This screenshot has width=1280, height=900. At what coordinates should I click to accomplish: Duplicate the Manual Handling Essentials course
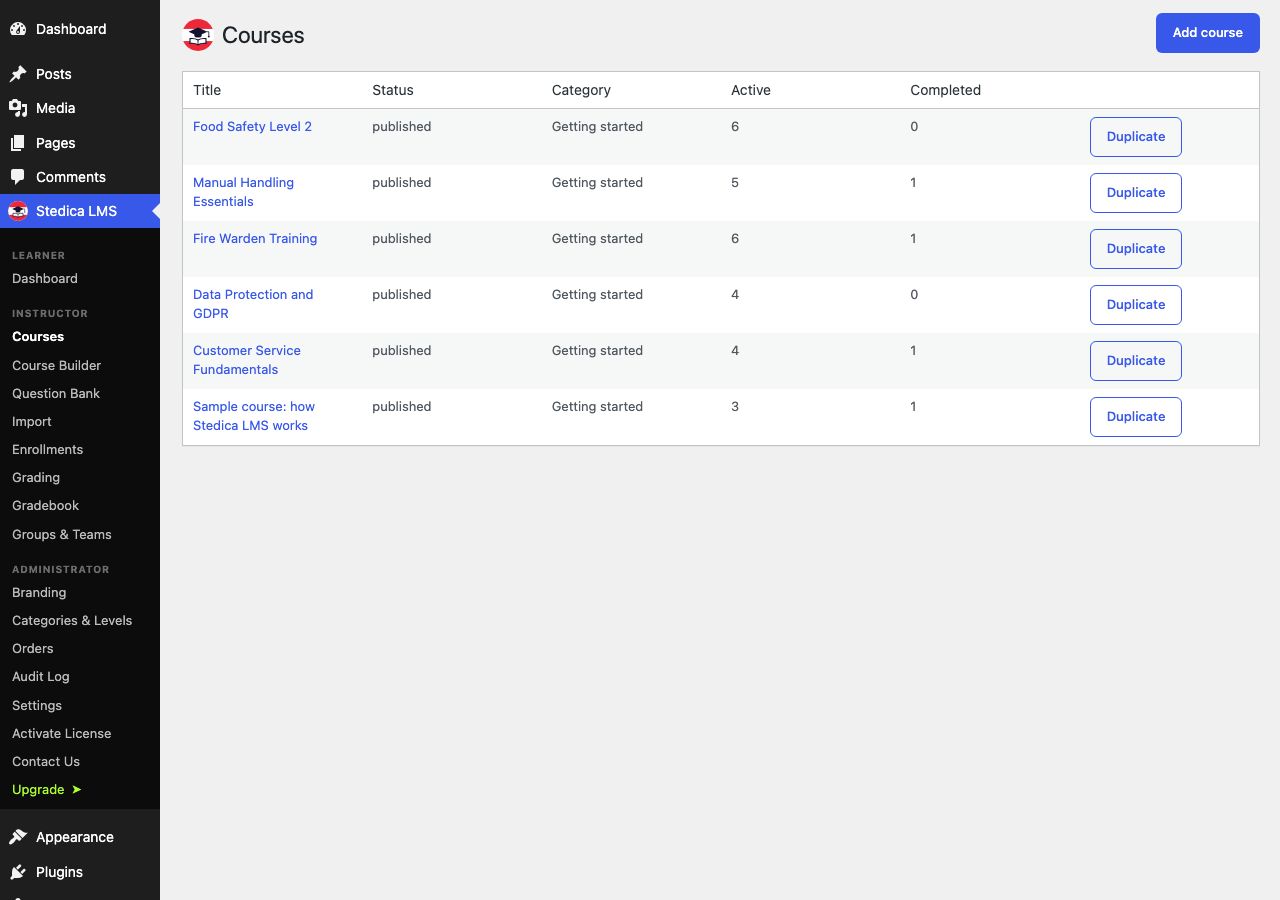coord(1136,193)
